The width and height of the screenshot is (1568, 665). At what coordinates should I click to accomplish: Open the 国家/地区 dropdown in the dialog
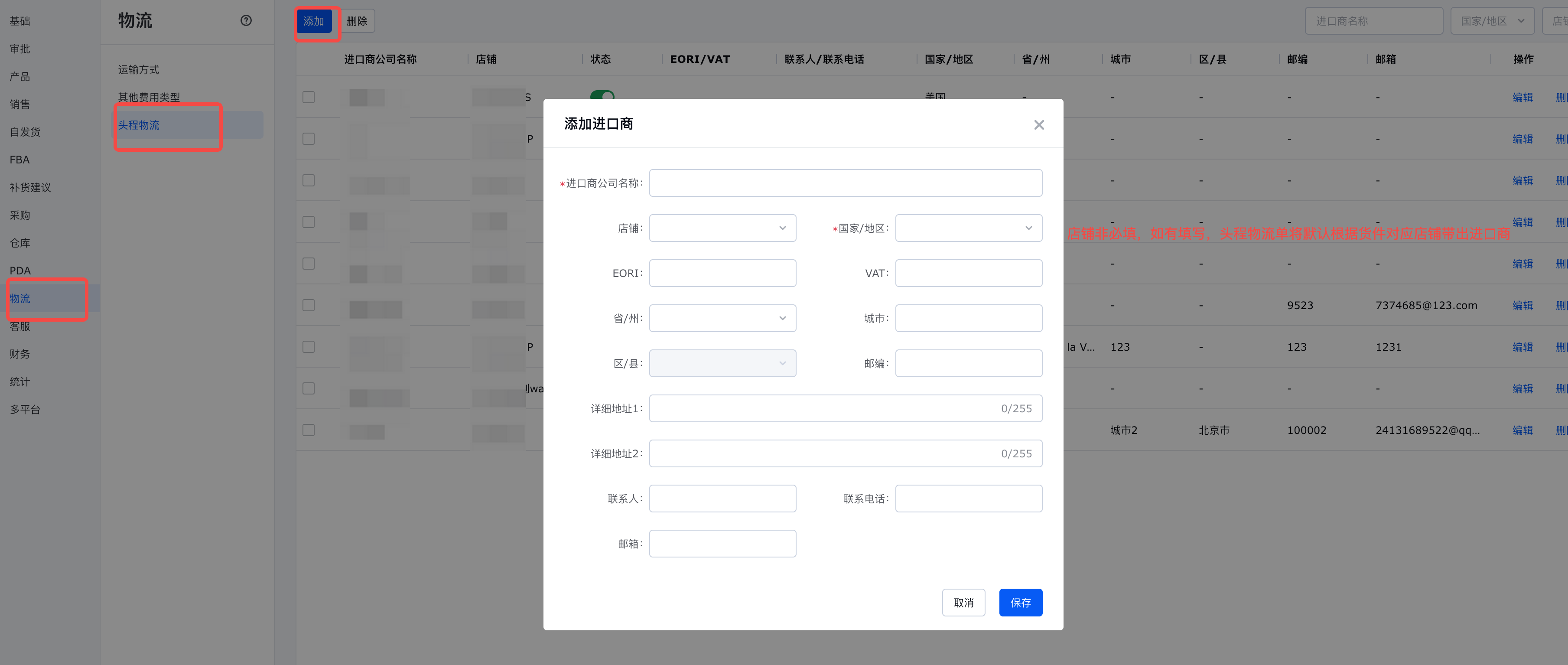click(969, 228)
